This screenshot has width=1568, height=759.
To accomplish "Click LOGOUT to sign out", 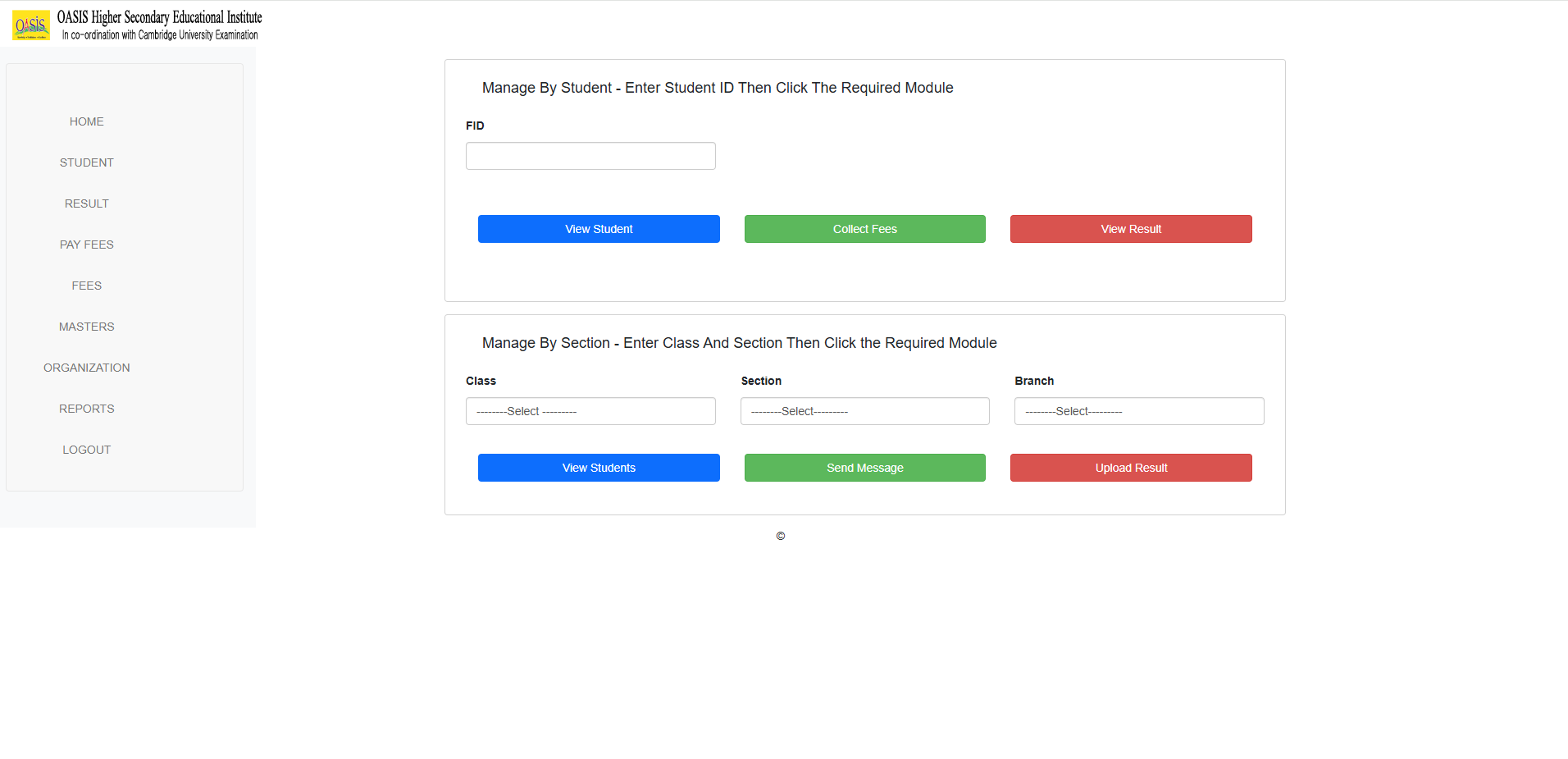I will (x=86, y=450).
